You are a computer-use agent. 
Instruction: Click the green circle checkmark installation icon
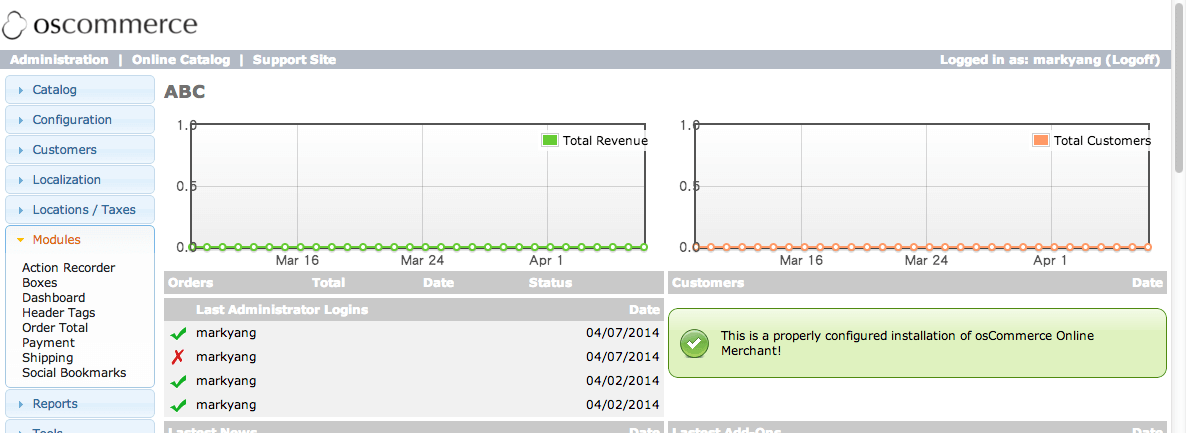tap(693, 343)
